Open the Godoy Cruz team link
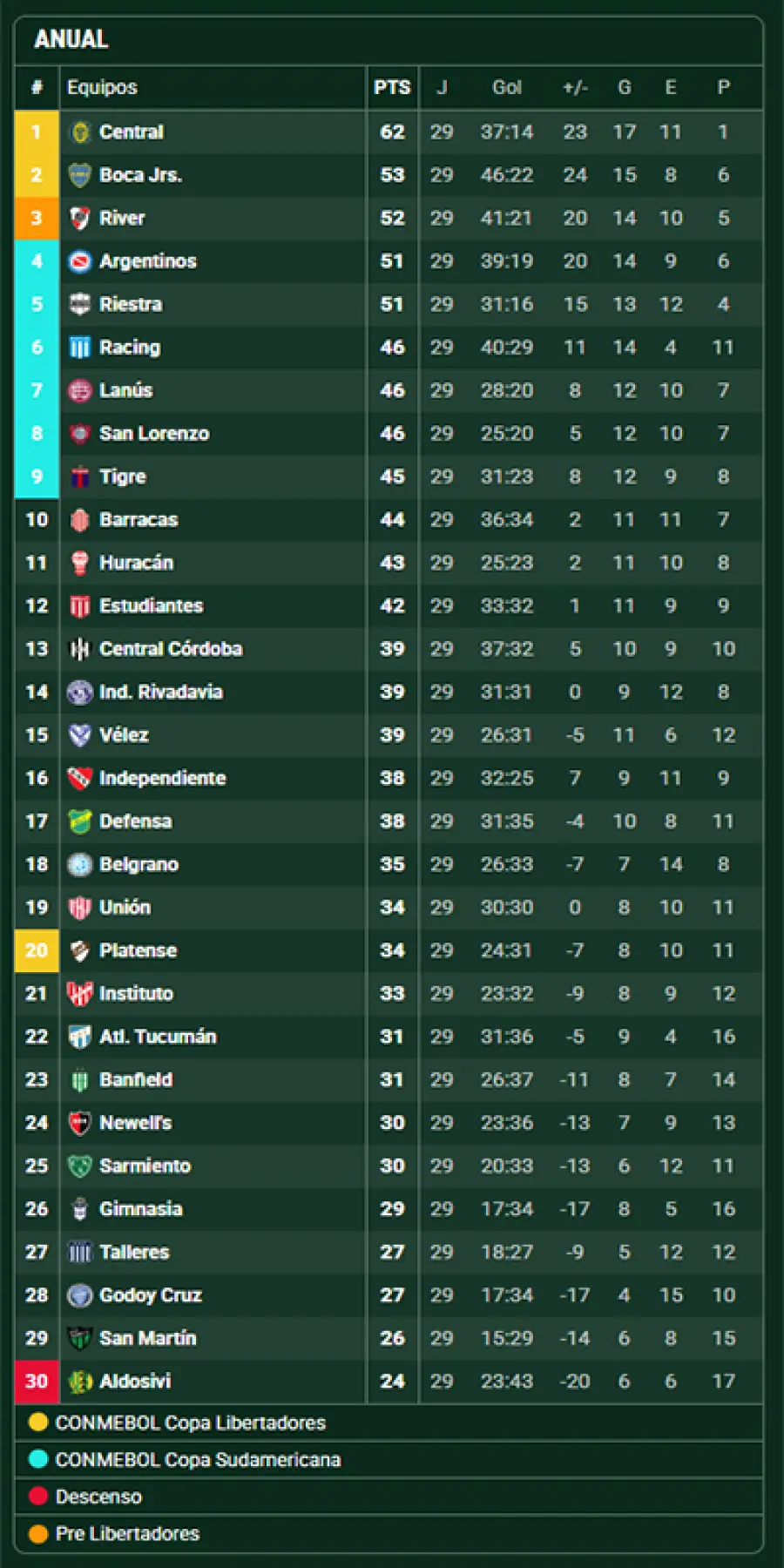The image size is (784, 1568). 151,1295
